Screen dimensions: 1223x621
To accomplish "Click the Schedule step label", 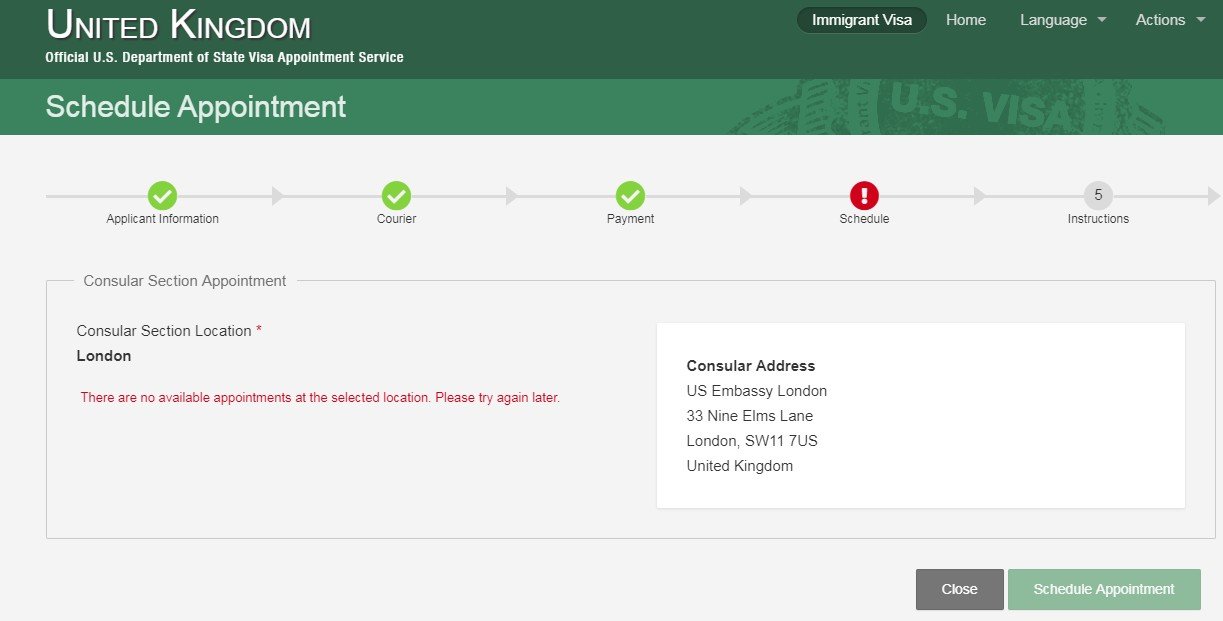I will pos(864,219).
